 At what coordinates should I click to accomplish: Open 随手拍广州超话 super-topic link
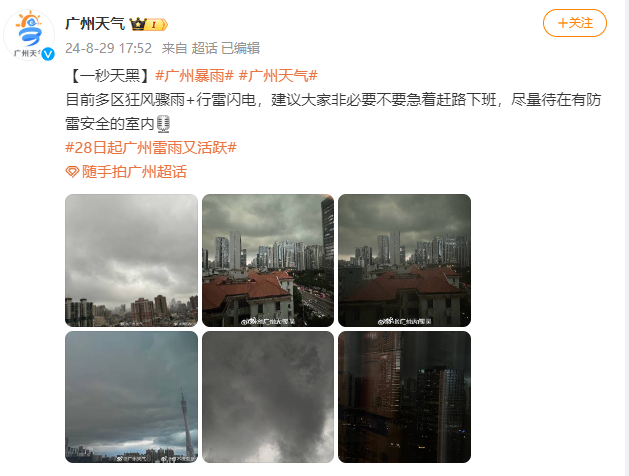pos(134,172)
